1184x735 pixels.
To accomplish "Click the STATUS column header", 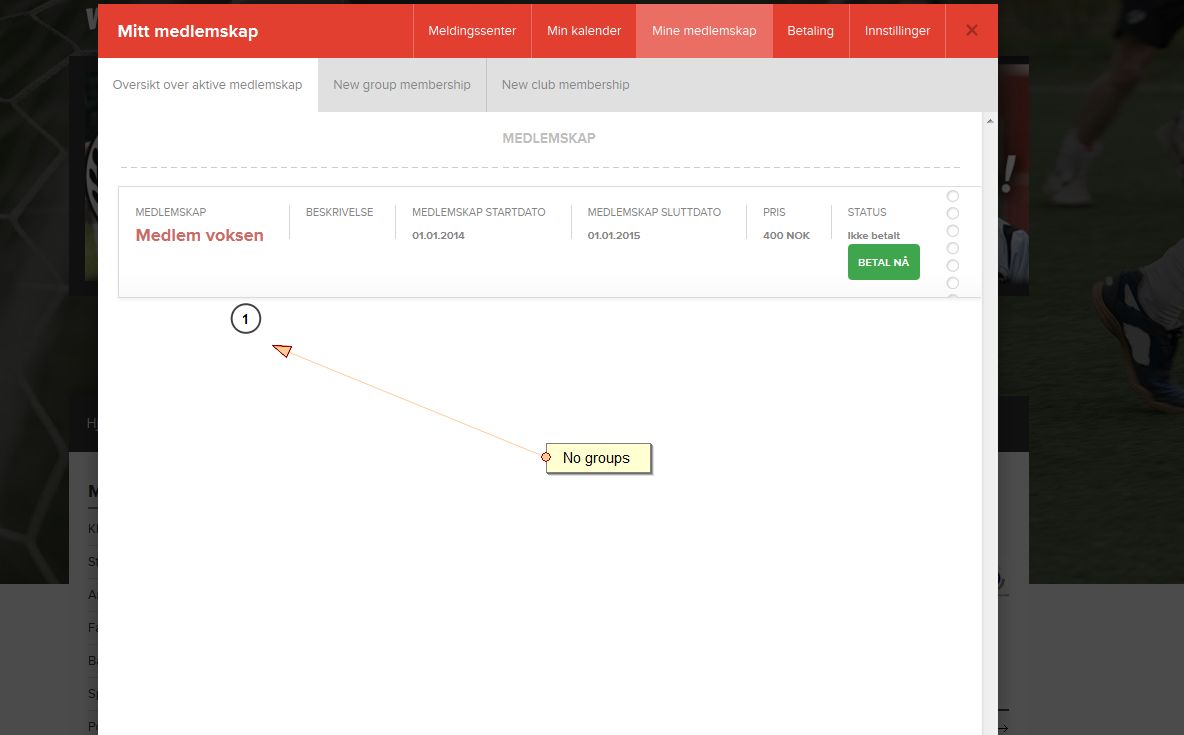I will pyautogui.click(x=867, y=212).
